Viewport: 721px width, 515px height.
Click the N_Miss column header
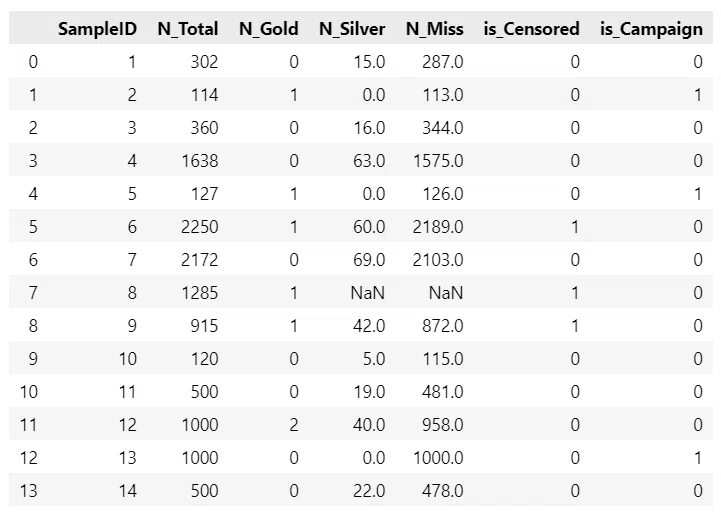(435, 29)
